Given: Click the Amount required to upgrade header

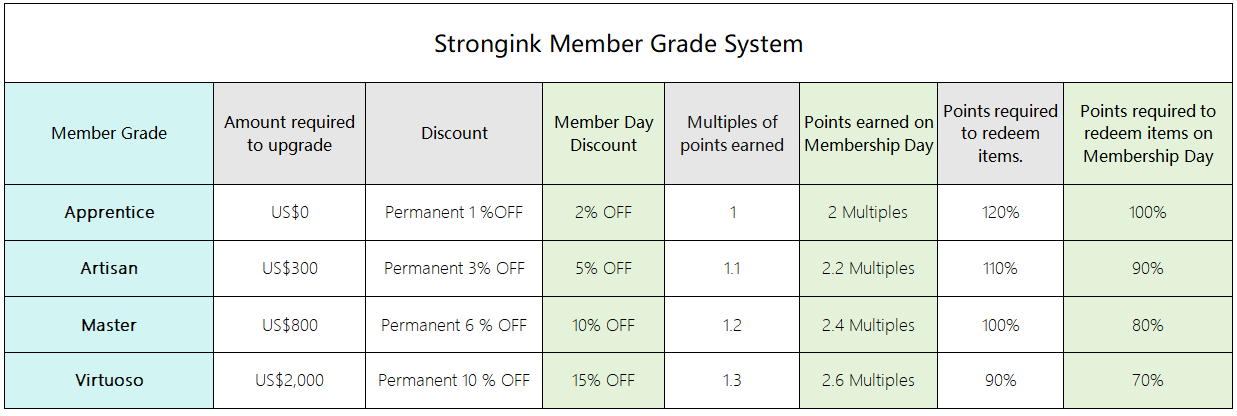Looking at the screenshot, I should tap(289, 133).
